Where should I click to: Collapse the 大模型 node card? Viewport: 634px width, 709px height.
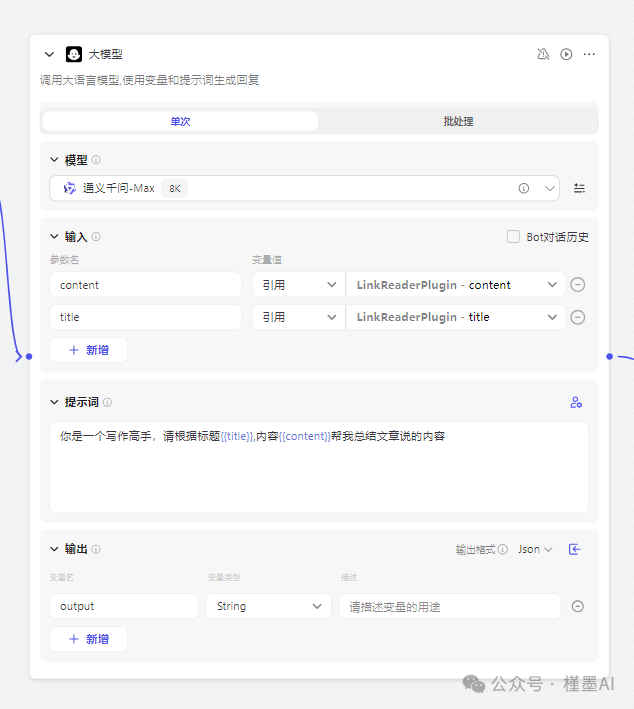coord(49,55)
